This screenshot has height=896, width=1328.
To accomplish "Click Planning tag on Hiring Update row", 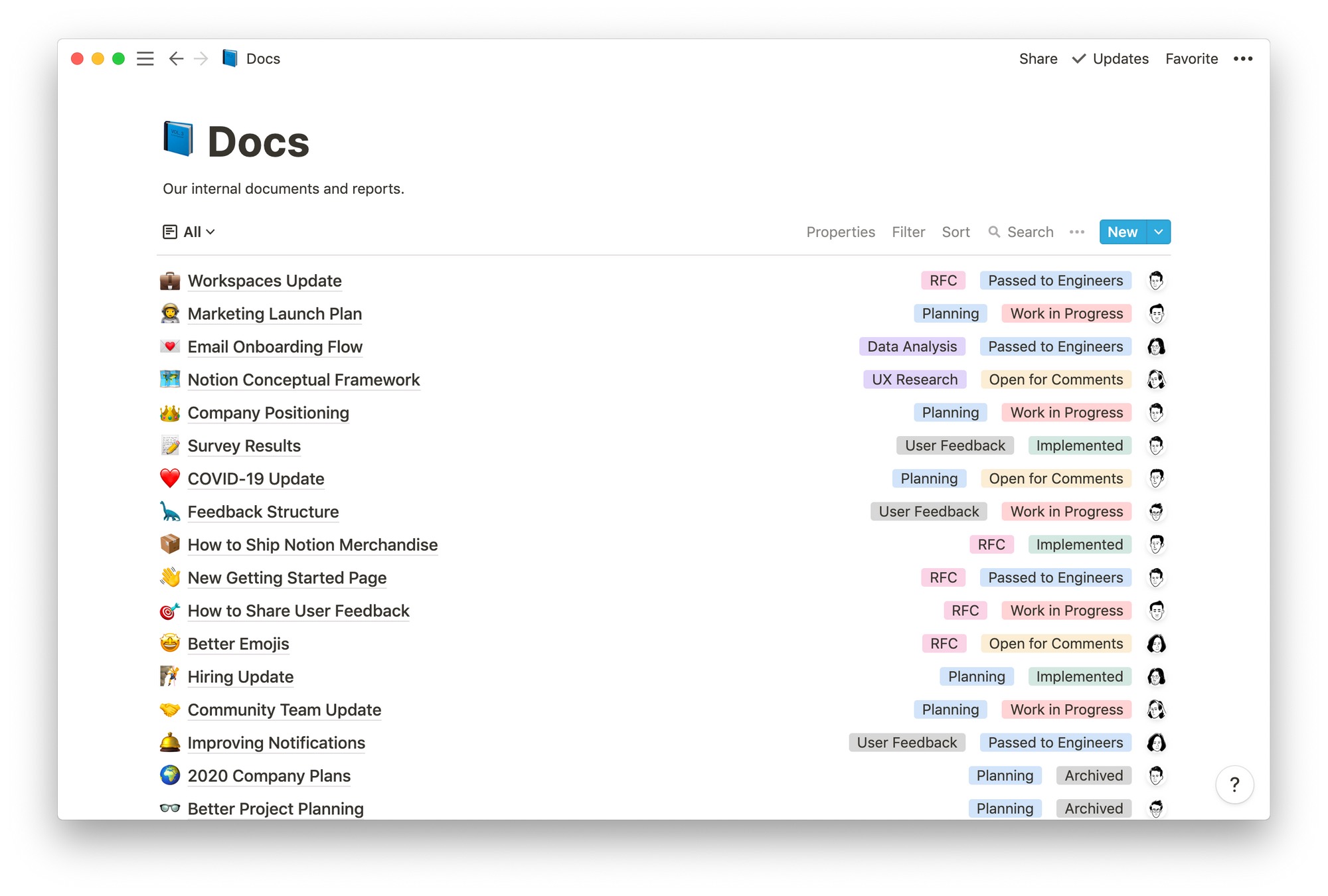I will coord(976,676).
